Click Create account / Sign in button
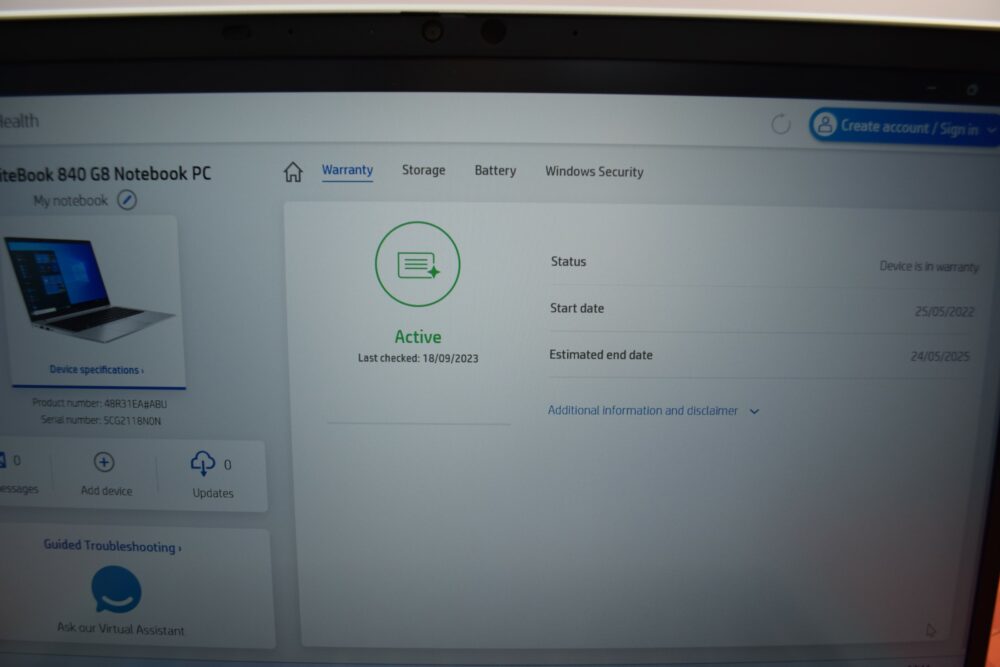Screen dimensions: 1000x667 pyautogui.click(x=904, y=127)
